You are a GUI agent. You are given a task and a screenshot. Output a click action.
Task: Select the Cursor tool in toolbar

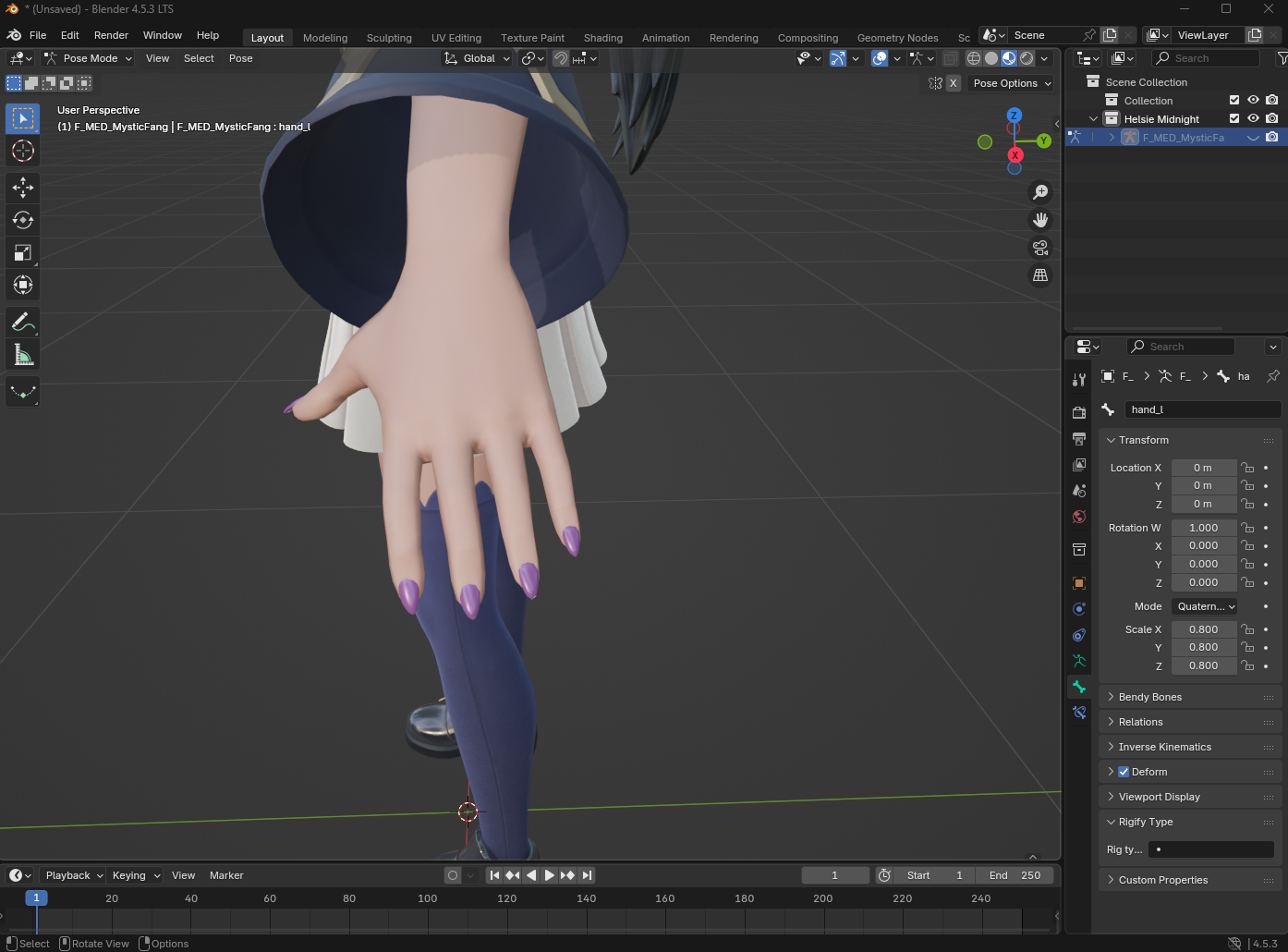click(23, 151)
